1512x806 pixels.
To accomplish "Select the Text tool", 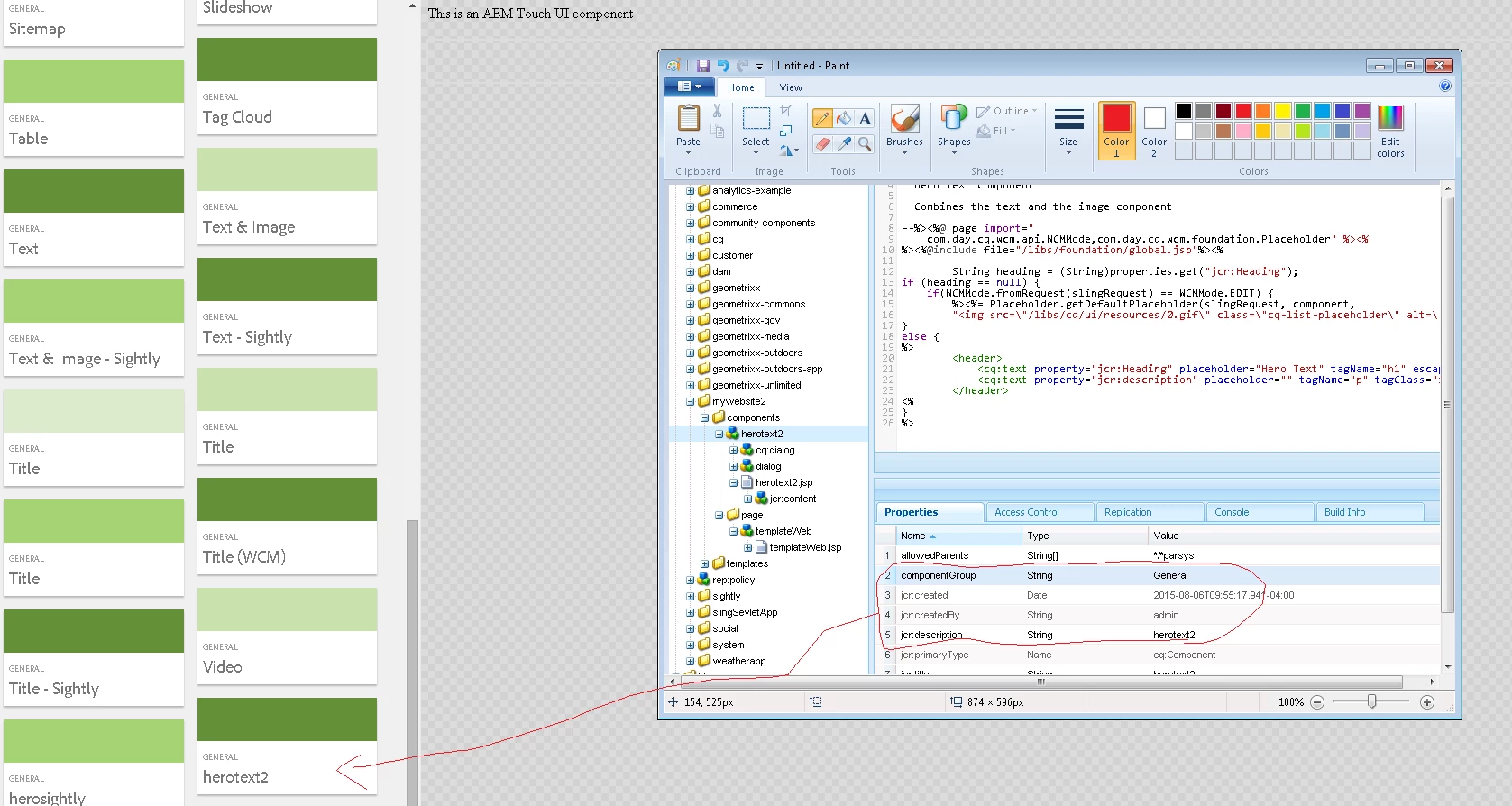I will [x=865, y=119].
